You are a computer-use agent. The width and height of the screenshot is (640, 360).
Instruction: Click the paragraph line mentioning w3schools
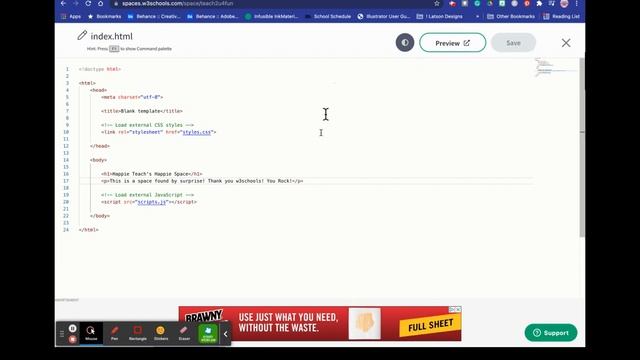coord(202,181)
